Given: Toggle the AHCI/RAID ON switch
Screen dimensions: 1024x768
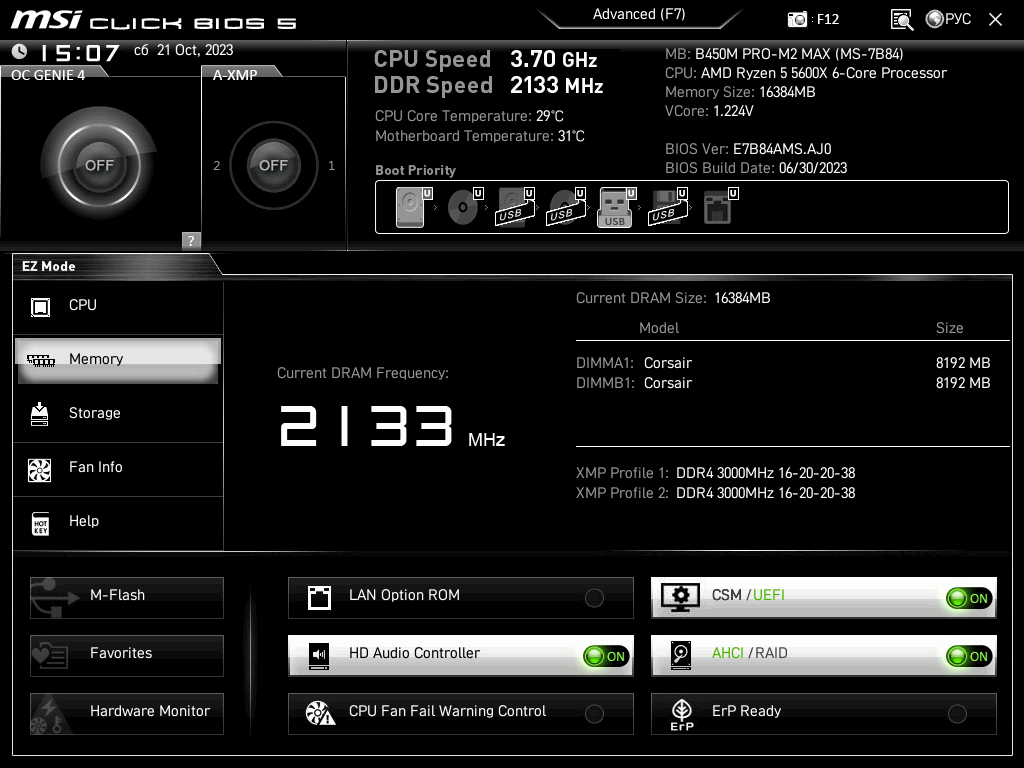Looking at the screenshot, I should point(969,656).
